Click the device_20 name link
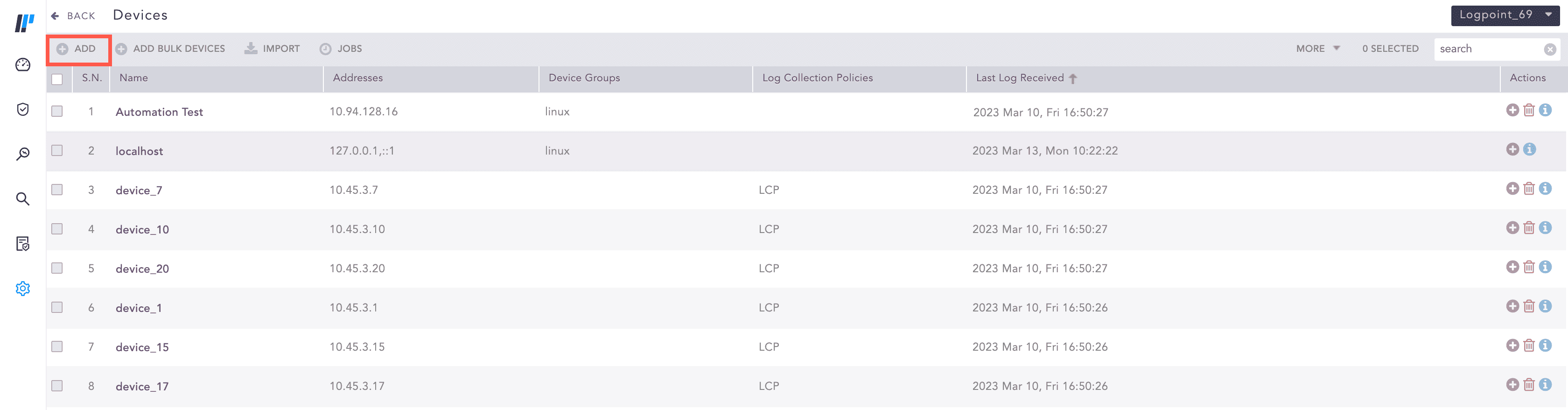This screenshot has height=410, width=1568. coord(142,268)
